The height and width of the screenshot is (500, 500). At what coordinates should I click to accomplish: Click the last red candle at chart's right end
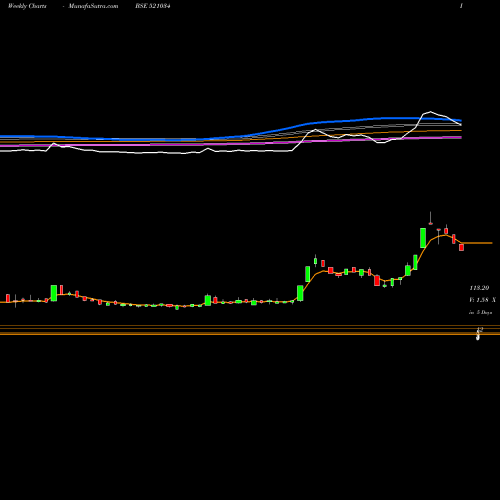[x=461, y=247]
